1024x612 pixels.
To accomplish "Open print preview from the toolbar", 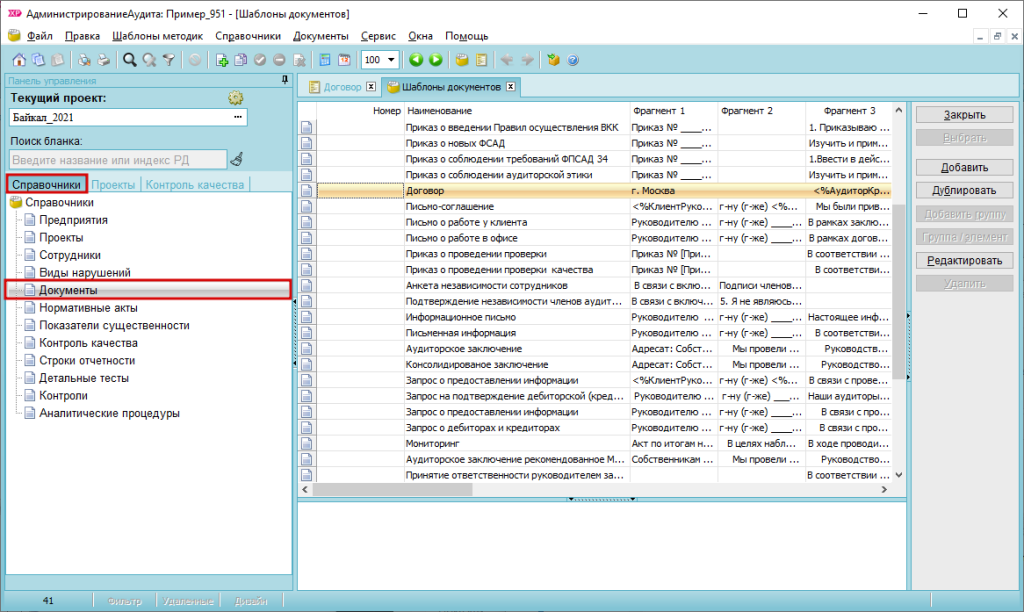I will [84, 60].
